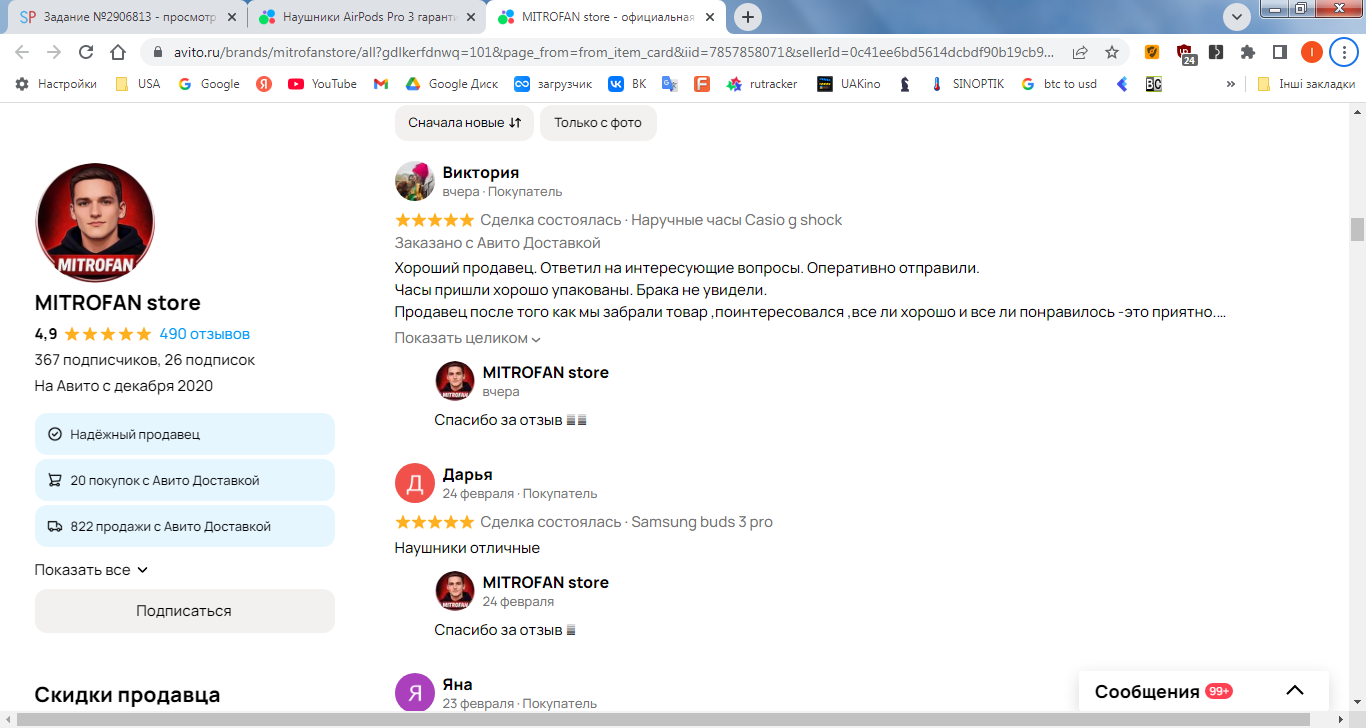Screen dimensions: 1366x728
Task: Click the five-star rating in Дарья's review
Action: coord(434,522)
